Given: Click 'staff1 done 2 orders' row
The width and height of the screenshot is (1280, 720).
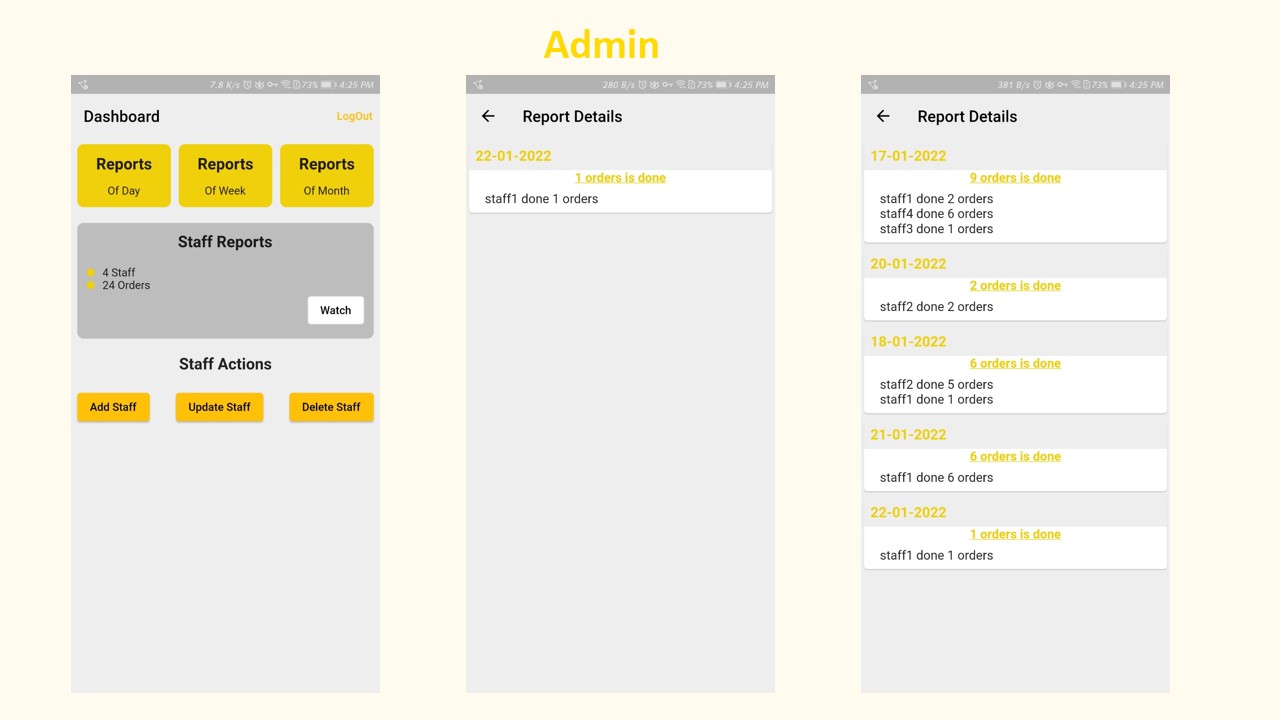Looking at the screenshot, I should pos(937,199).
